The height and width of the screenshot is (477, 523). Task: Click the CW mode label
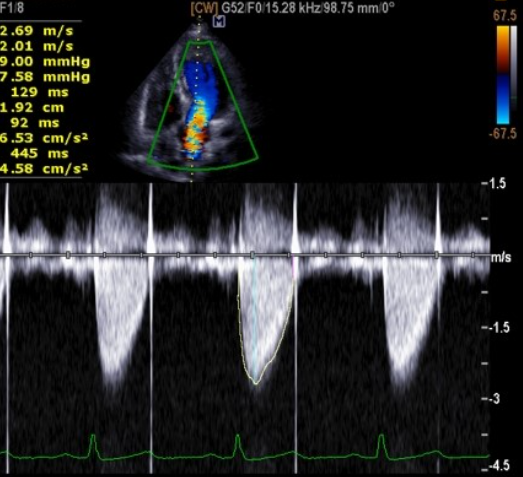[x=204, y=7]
